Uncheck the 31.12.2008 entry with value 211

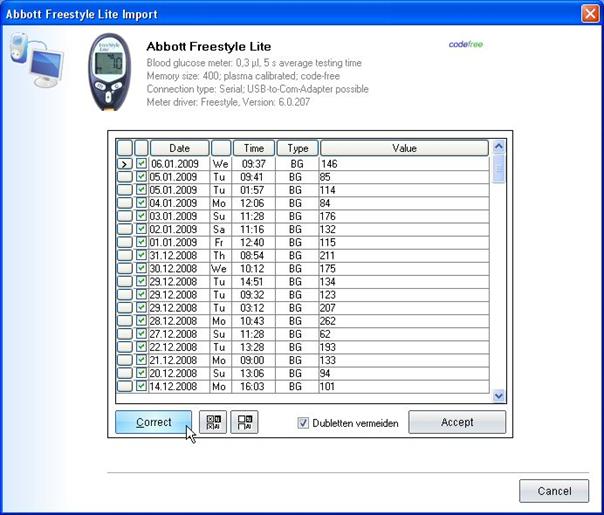[x=141, y=254]
